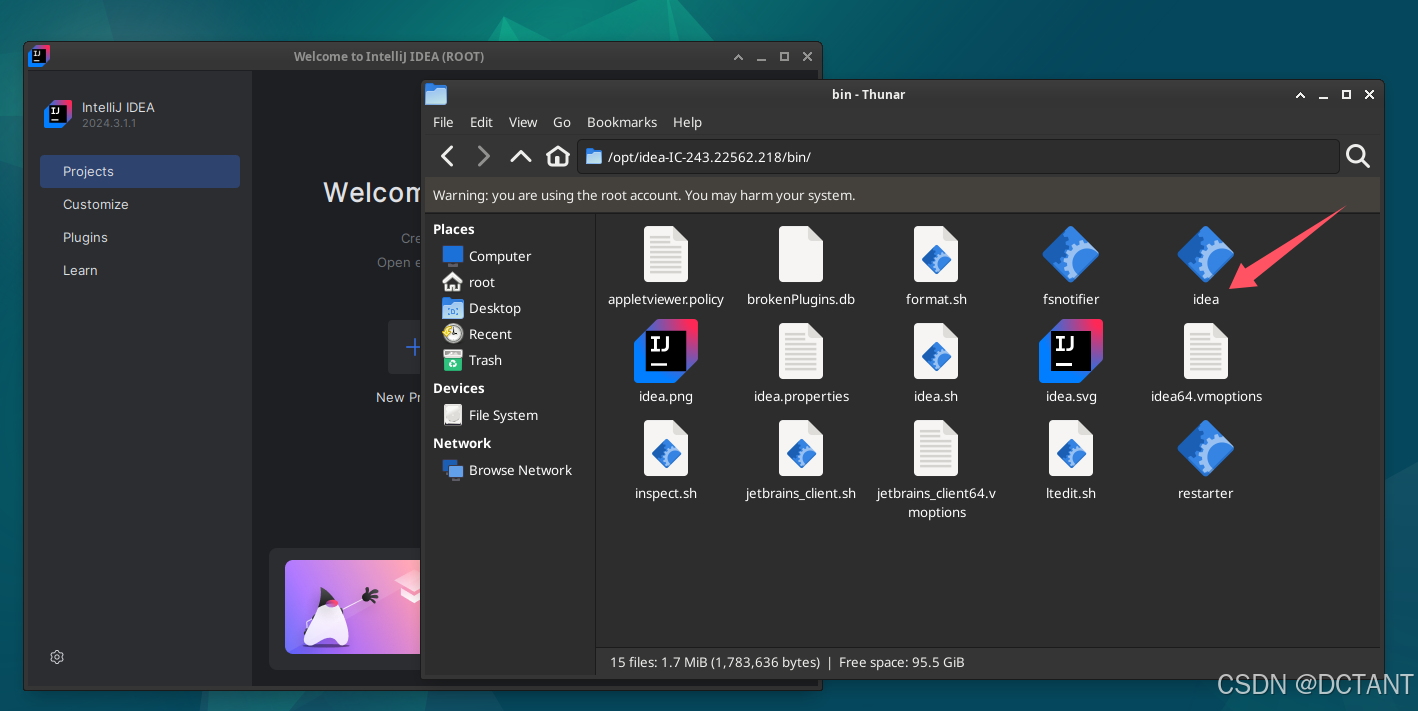Minimize the IntelliJ Welcome window
The width and height of the screenshot is (1418, 711).
click(762, 57)
